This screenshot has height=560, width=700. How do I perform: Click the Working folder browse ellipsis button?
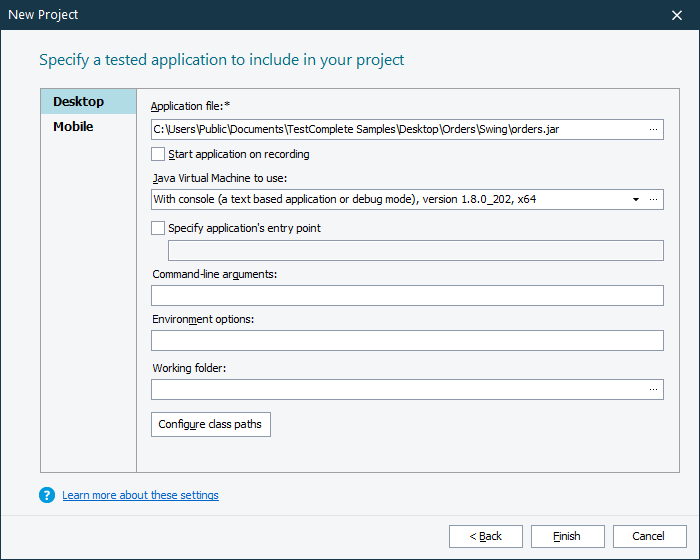[x=653, y=390]
